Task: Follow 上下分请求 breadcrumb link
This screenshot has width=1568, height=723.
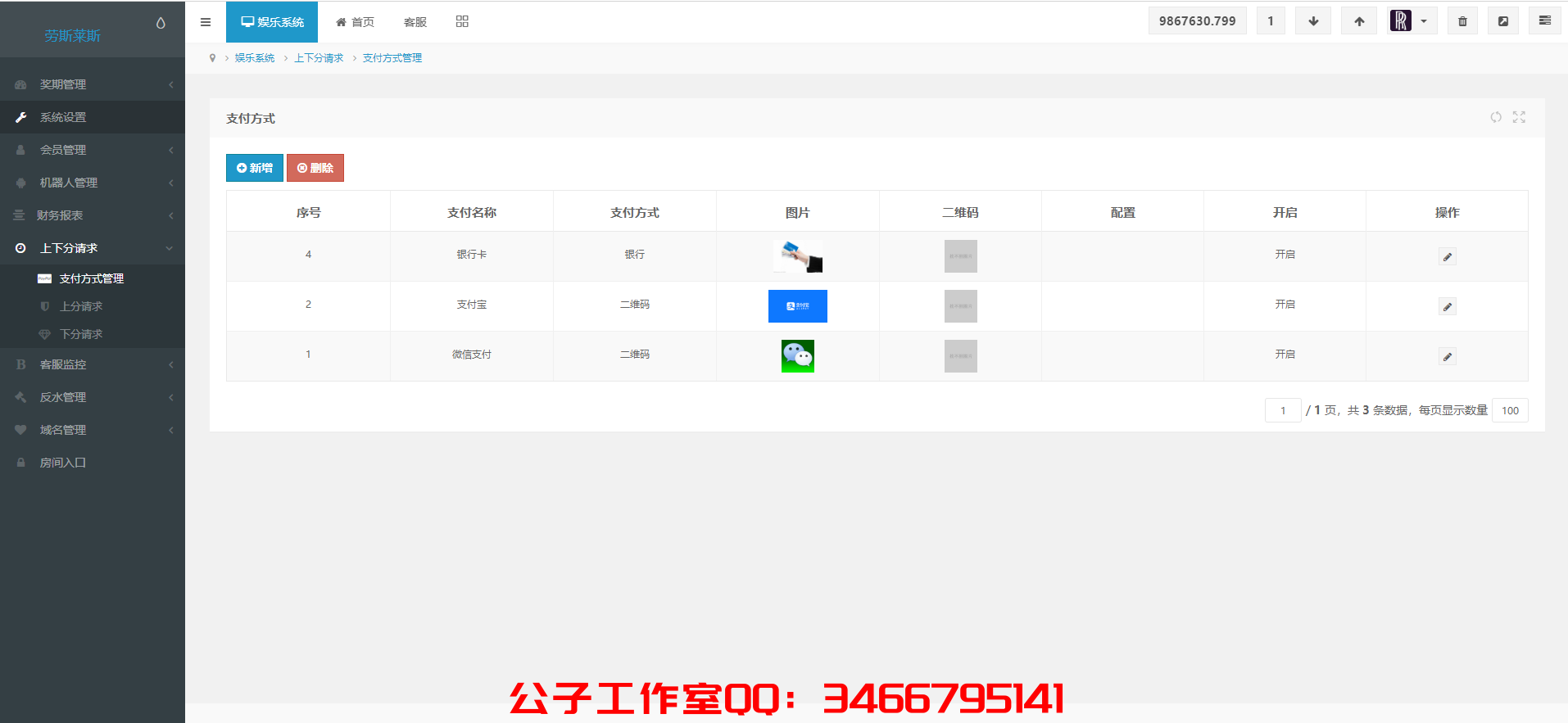Action: pyautogui.click(x=319, y=58)
